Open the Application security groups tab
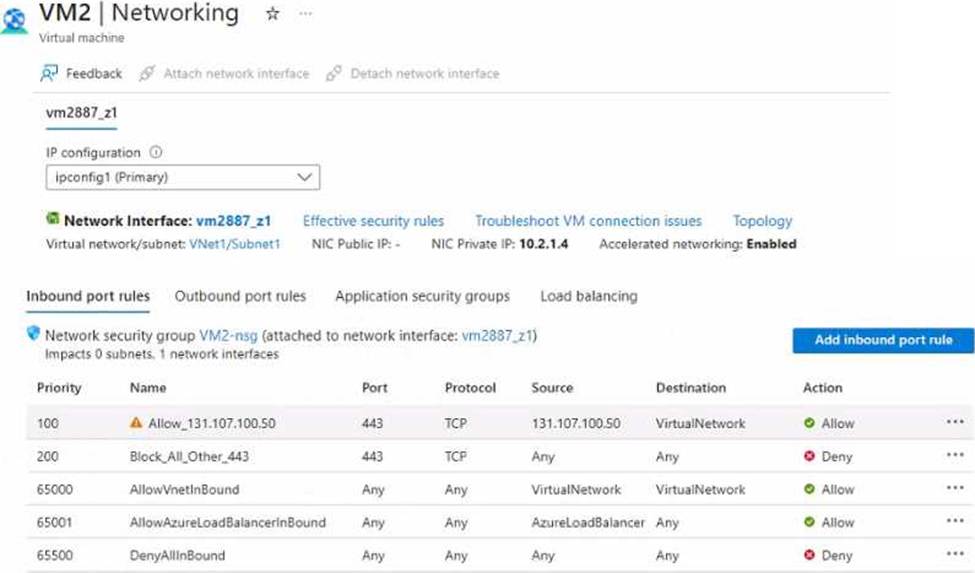The height and width of the screenshot is (573, 975). pyautogui.click(x=422, y=296)
